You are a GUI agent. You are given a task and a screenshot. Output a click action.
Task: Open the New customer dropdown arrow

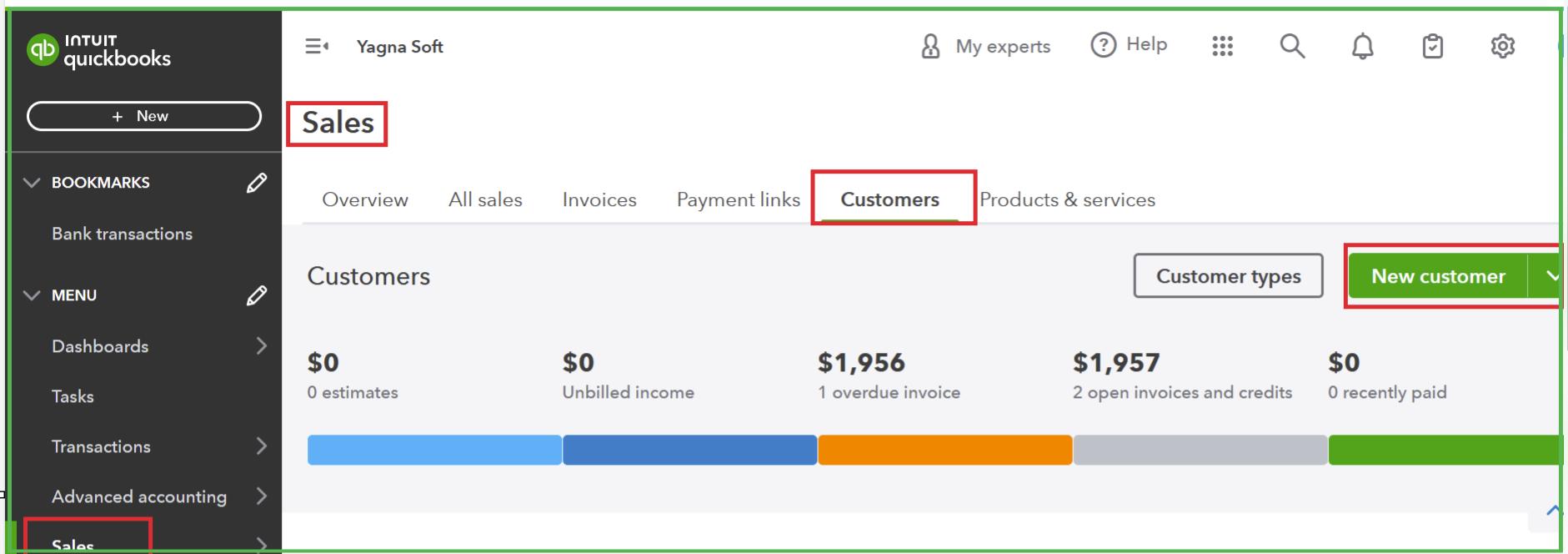tap(1547, 276)
